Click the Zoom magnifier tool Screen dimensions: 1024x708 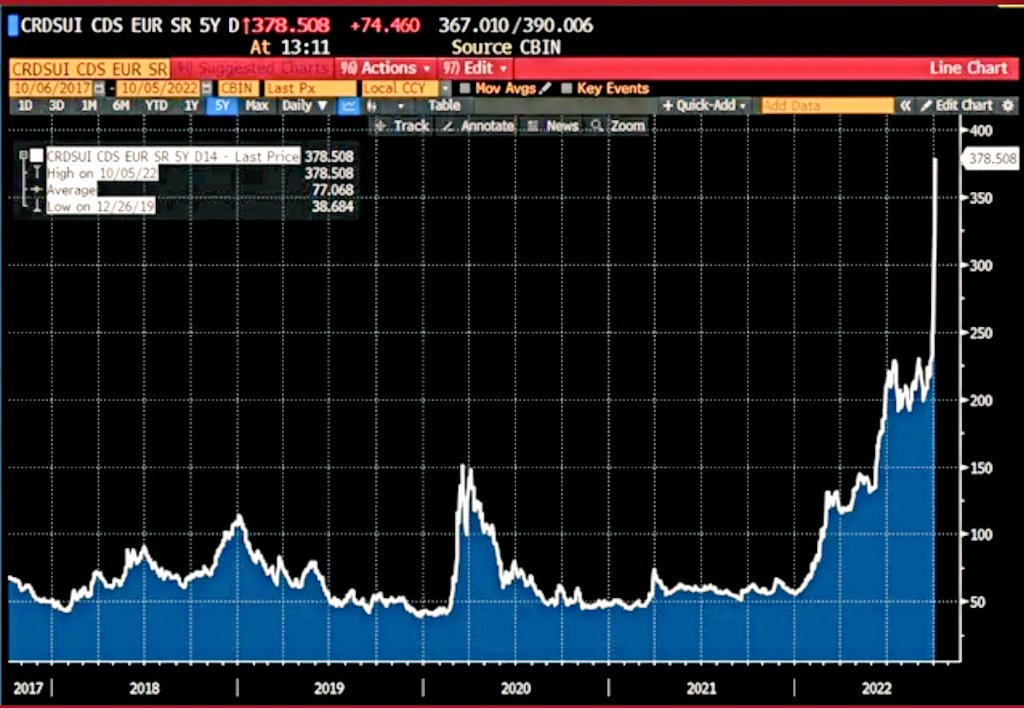click(618, 126)
